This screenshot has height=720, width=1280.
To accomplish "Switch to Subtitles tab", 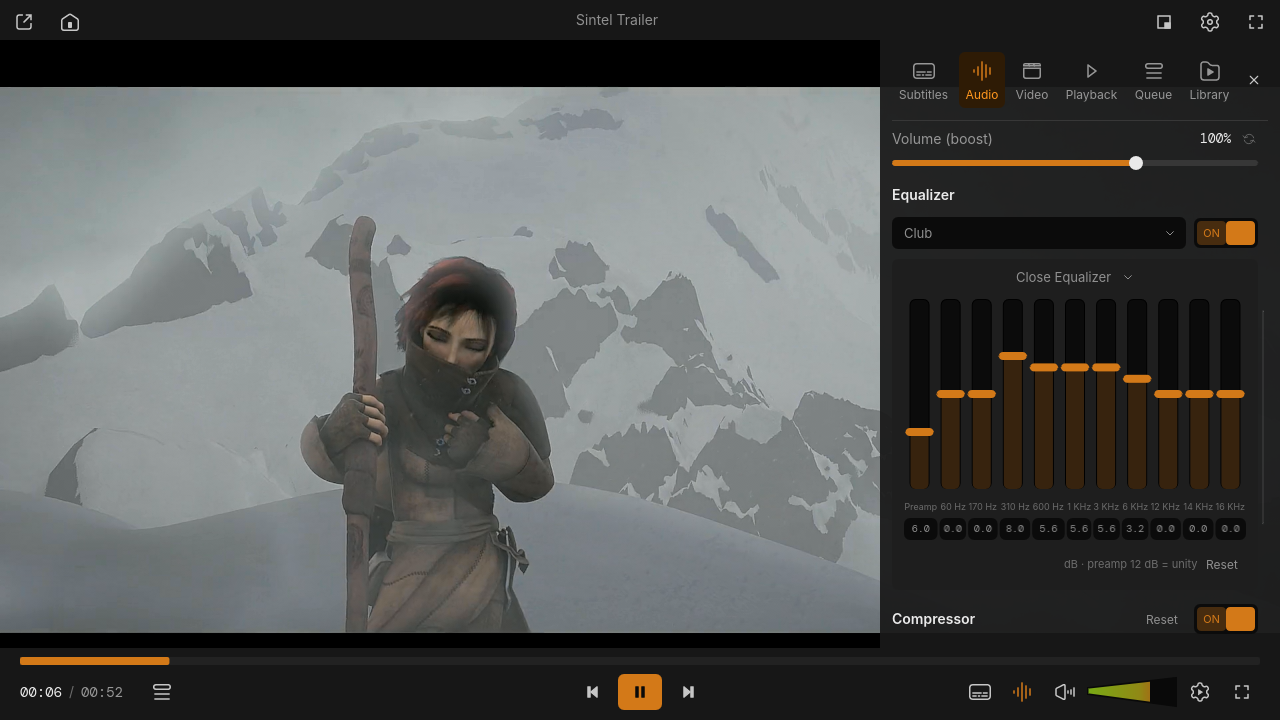I will pos(923,81).
